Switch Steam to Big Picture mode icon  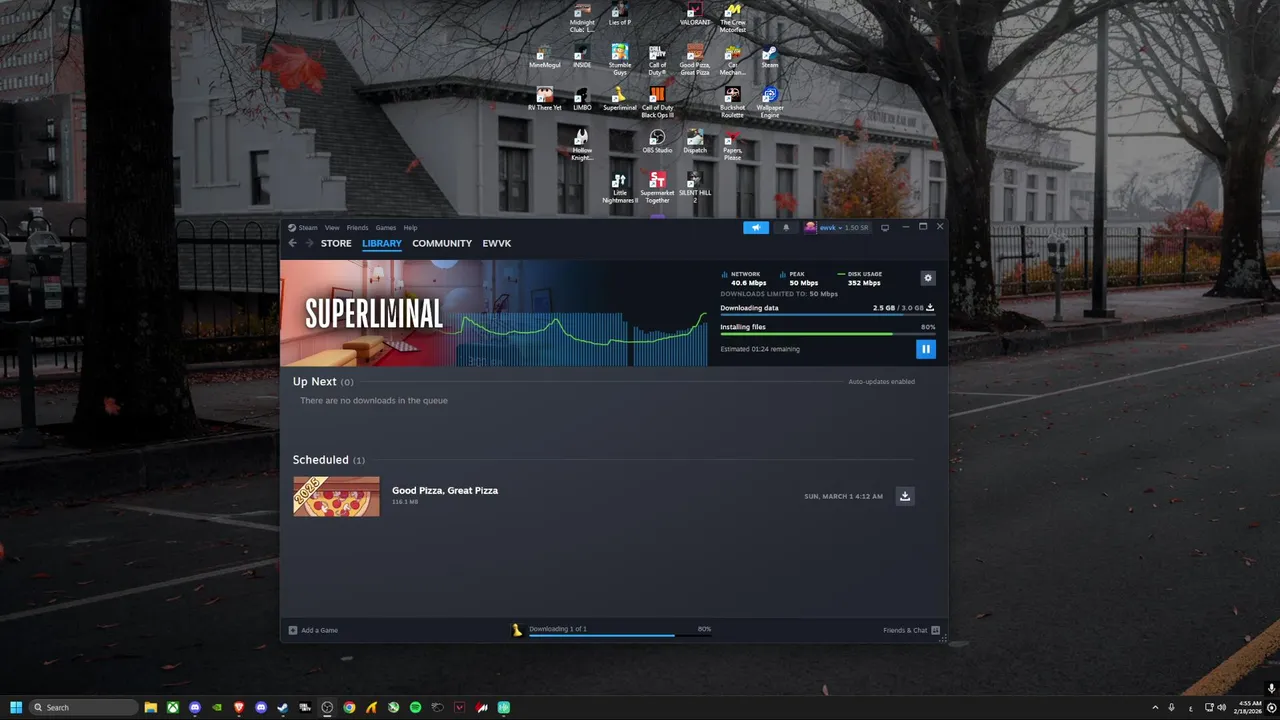pyautogui.click(x=885, y=227)
